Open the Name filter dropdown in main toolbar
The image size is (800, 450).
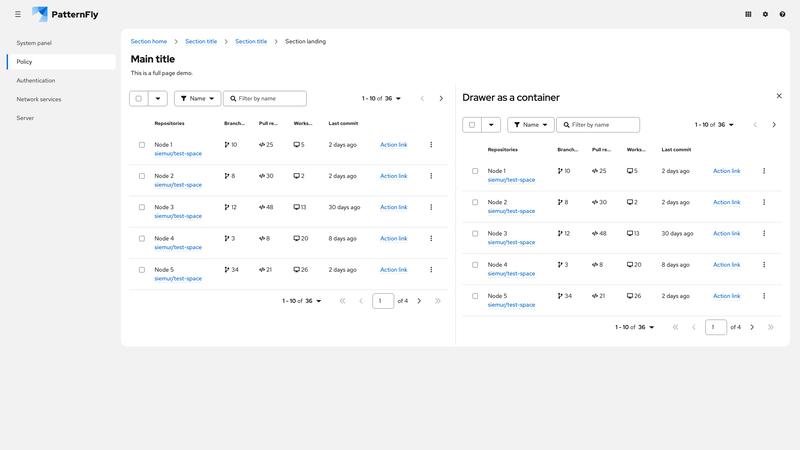197,98
